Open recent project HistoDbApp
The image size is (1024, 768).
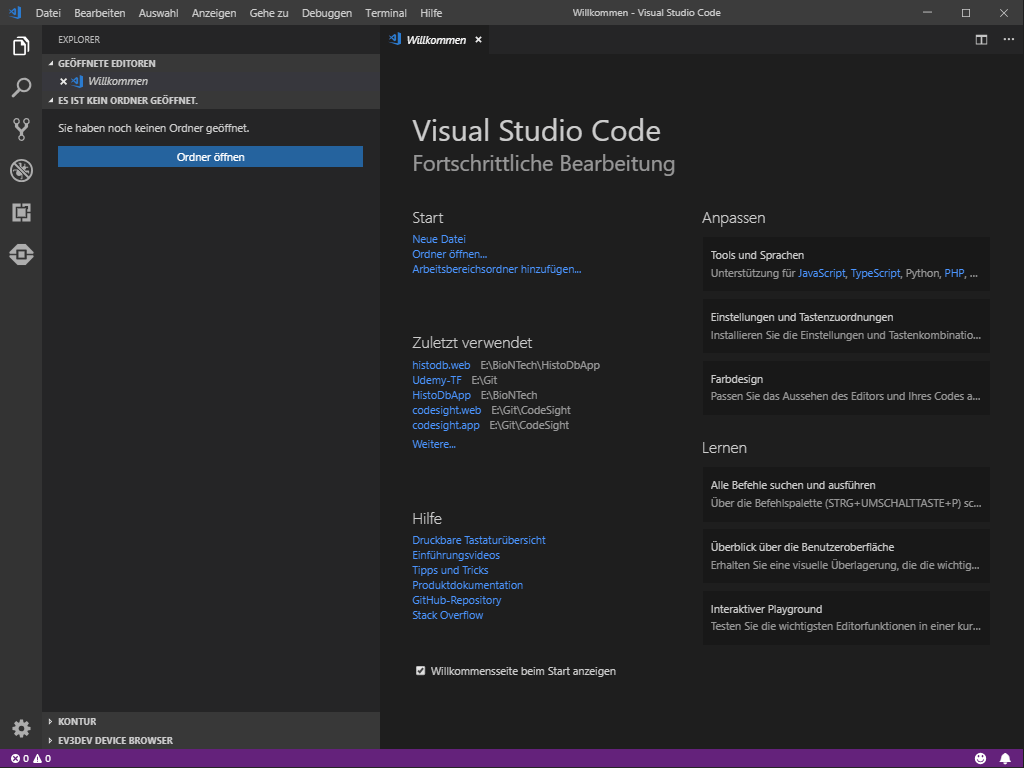tap(441, 395)
